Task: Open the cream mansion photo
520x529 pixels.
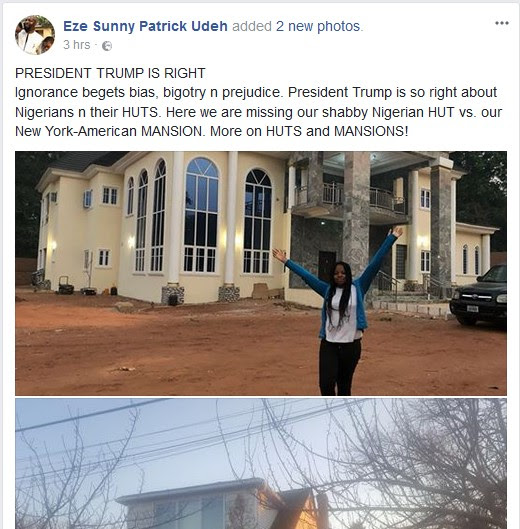Action: [261, 273]
